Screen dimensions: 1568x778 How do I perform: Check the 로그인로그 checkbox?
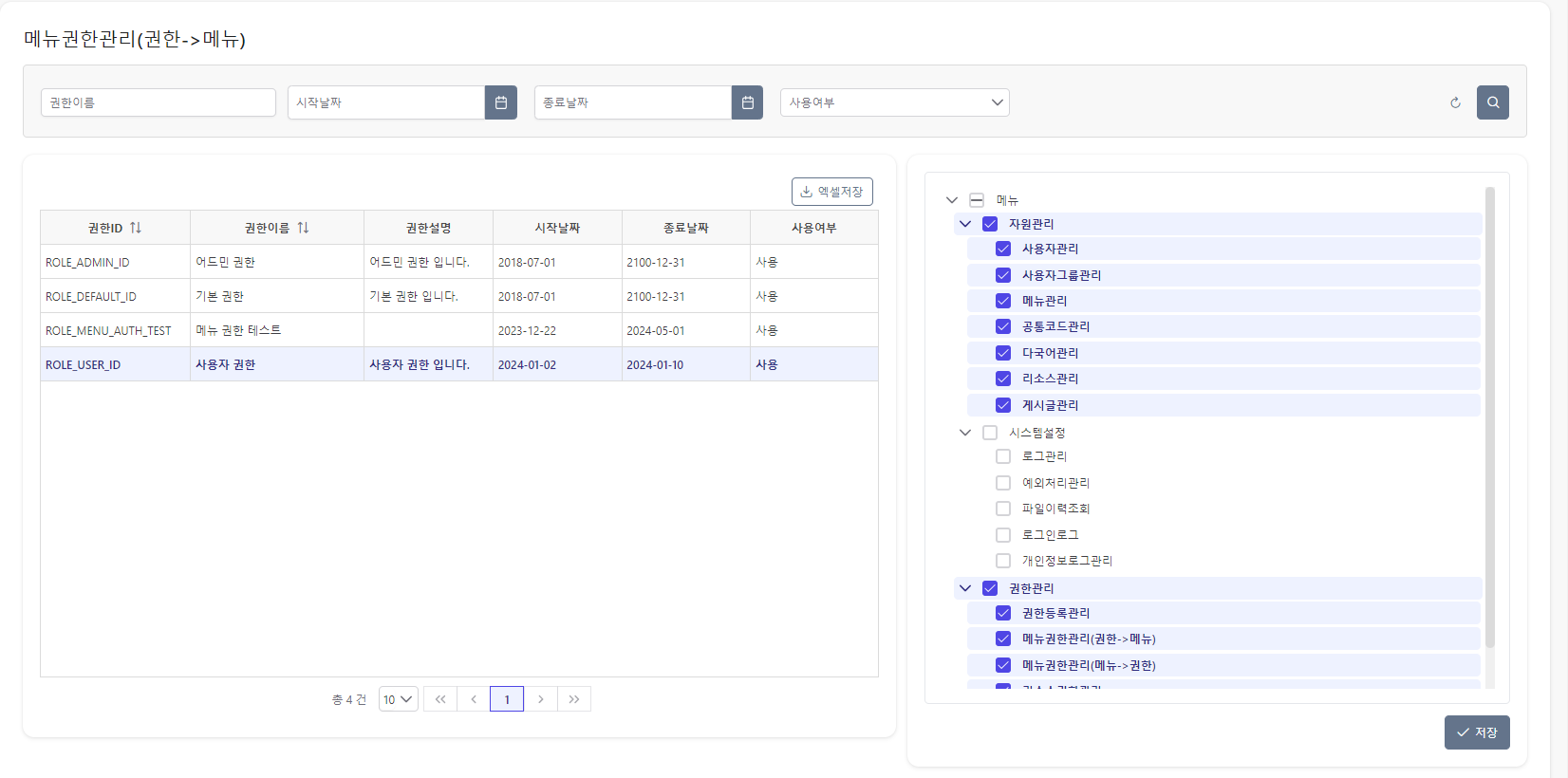tap(1003, 535)
